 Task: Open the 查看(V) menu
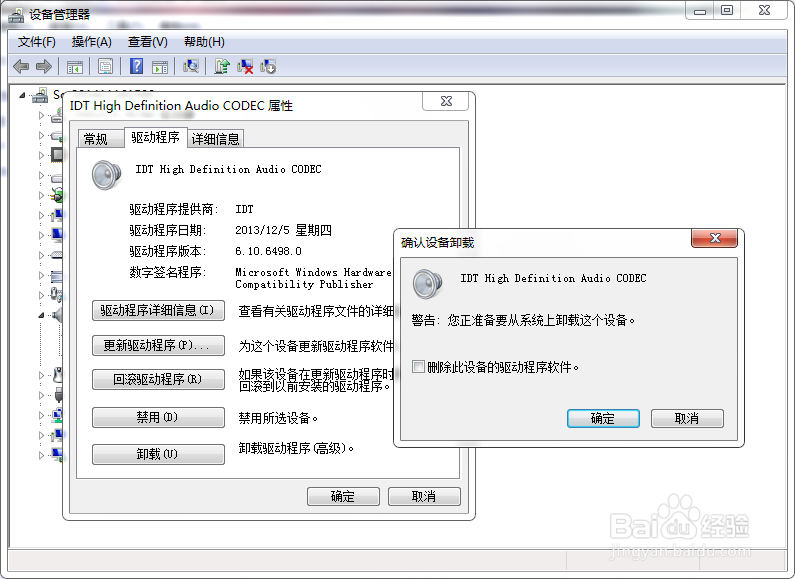(x=148, y=42)
